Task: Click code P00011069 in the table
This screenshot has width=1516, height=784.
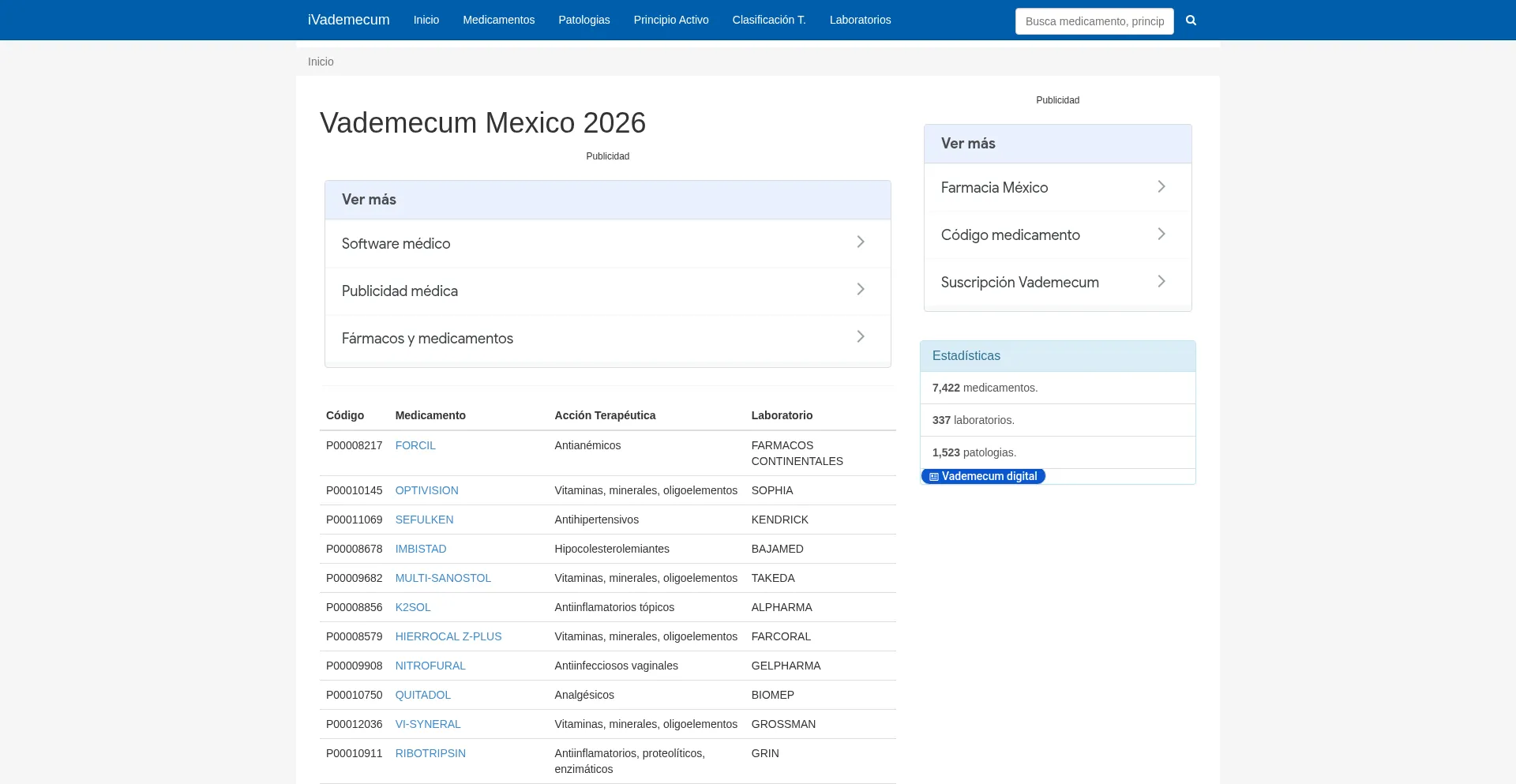Action: click(x=354, y=520)
